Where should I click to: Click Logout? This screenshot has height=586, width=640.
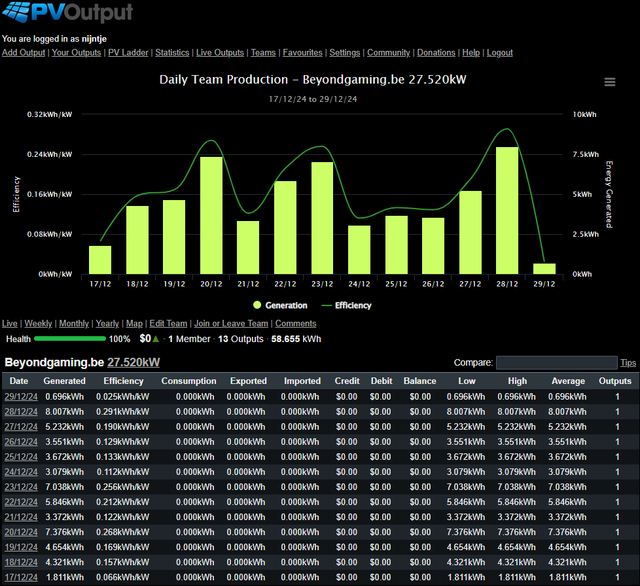(x=500, y=53)
